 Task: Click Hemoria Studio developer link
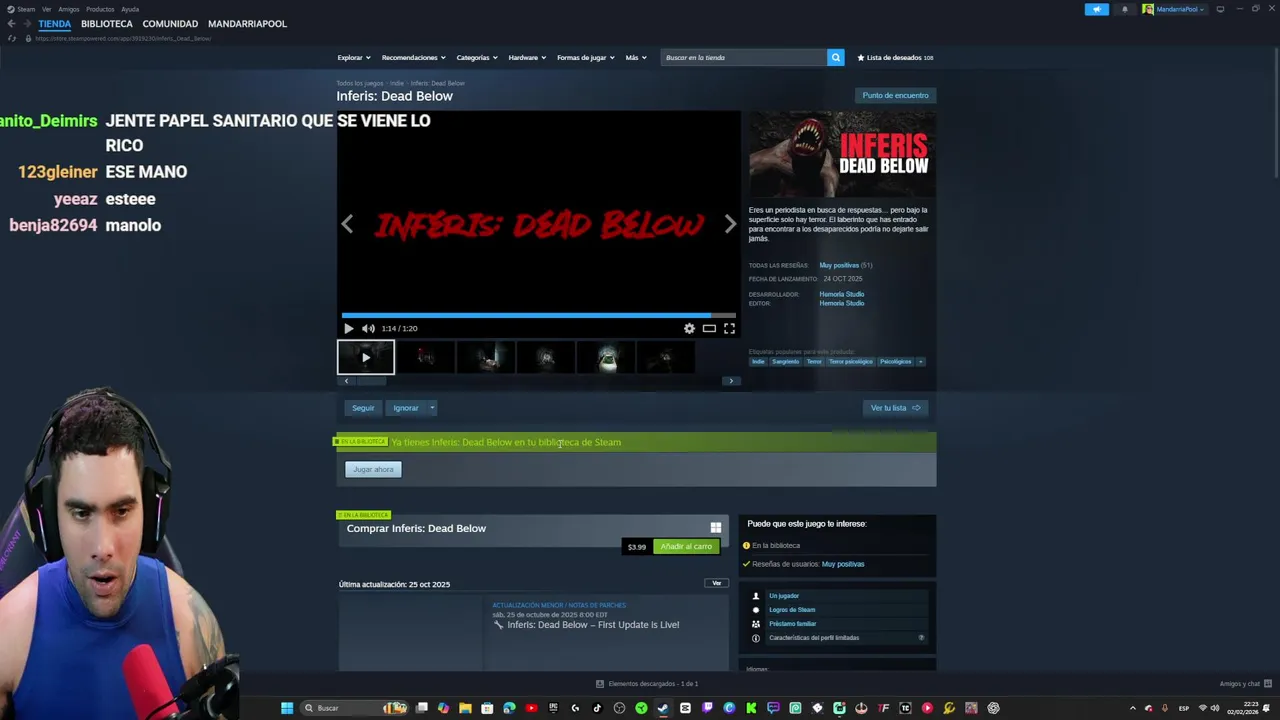(x=841, y=294)
